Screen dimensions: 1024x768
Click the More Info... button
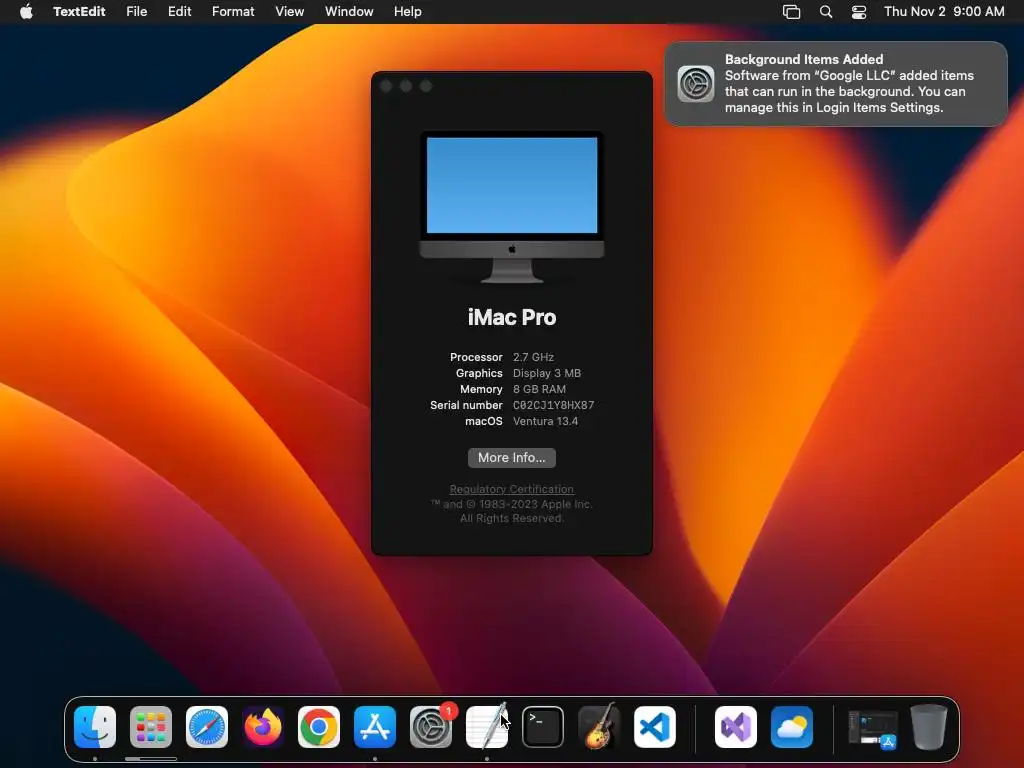(512, 458)
